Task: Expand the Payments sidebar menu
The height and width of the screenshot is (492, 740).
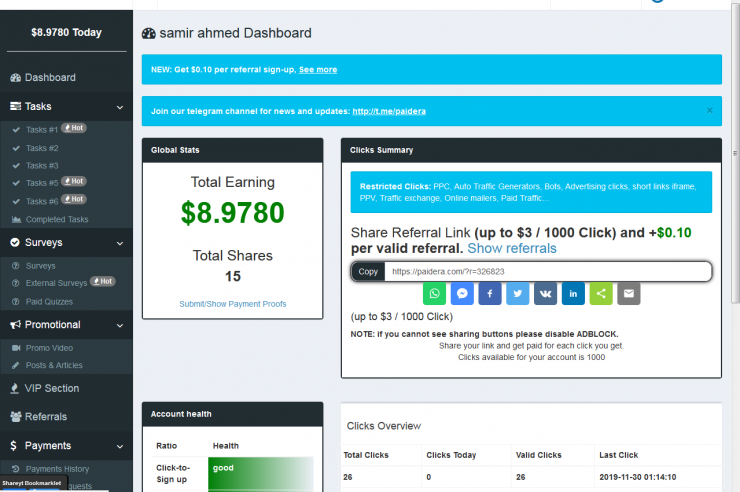Action: click(66, 445)
